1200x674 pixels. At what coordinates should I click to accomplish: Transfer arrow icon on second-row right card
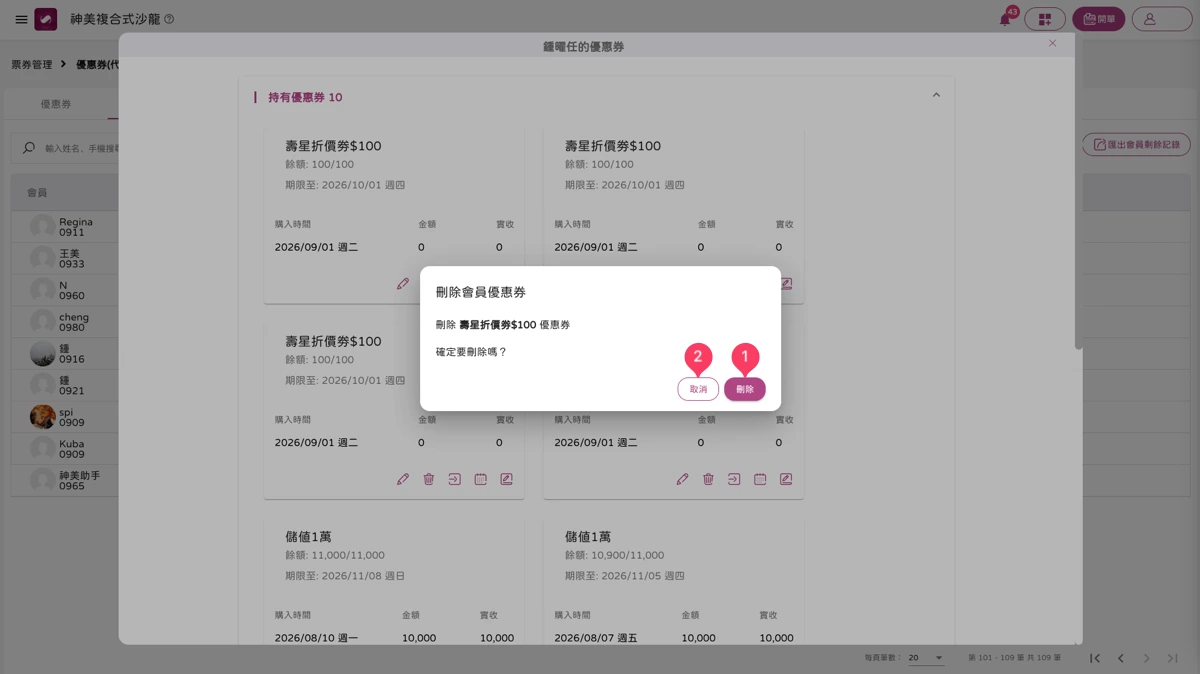[734, 479]
